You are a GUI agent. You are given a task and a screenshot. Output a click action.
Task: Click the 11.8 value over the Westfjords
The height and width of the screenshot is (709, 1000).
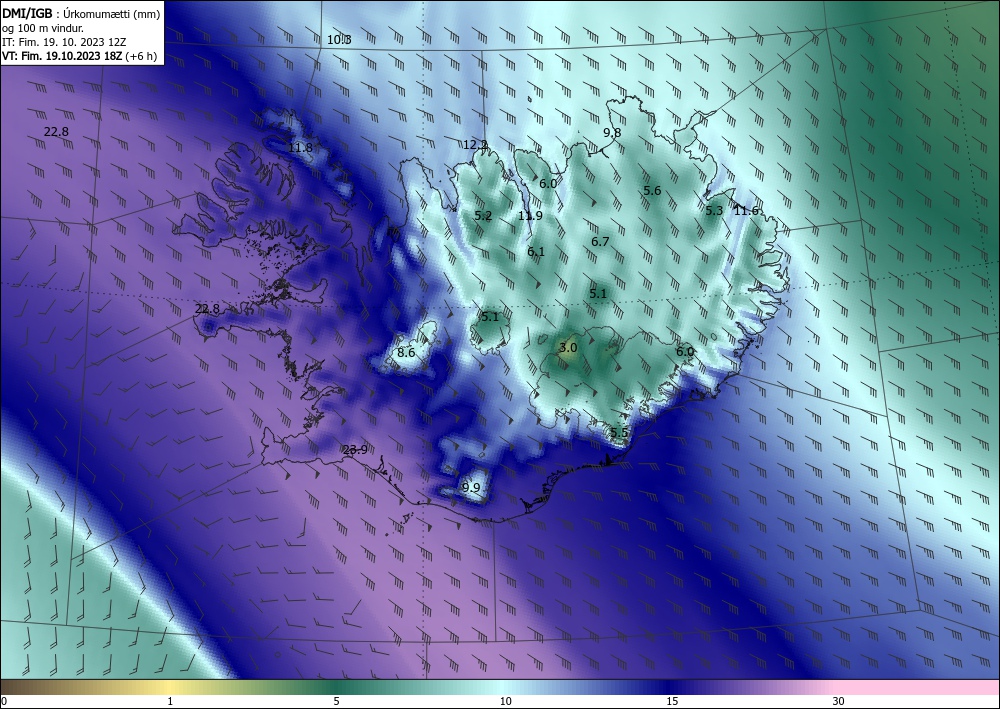click(x=300, y=148)
